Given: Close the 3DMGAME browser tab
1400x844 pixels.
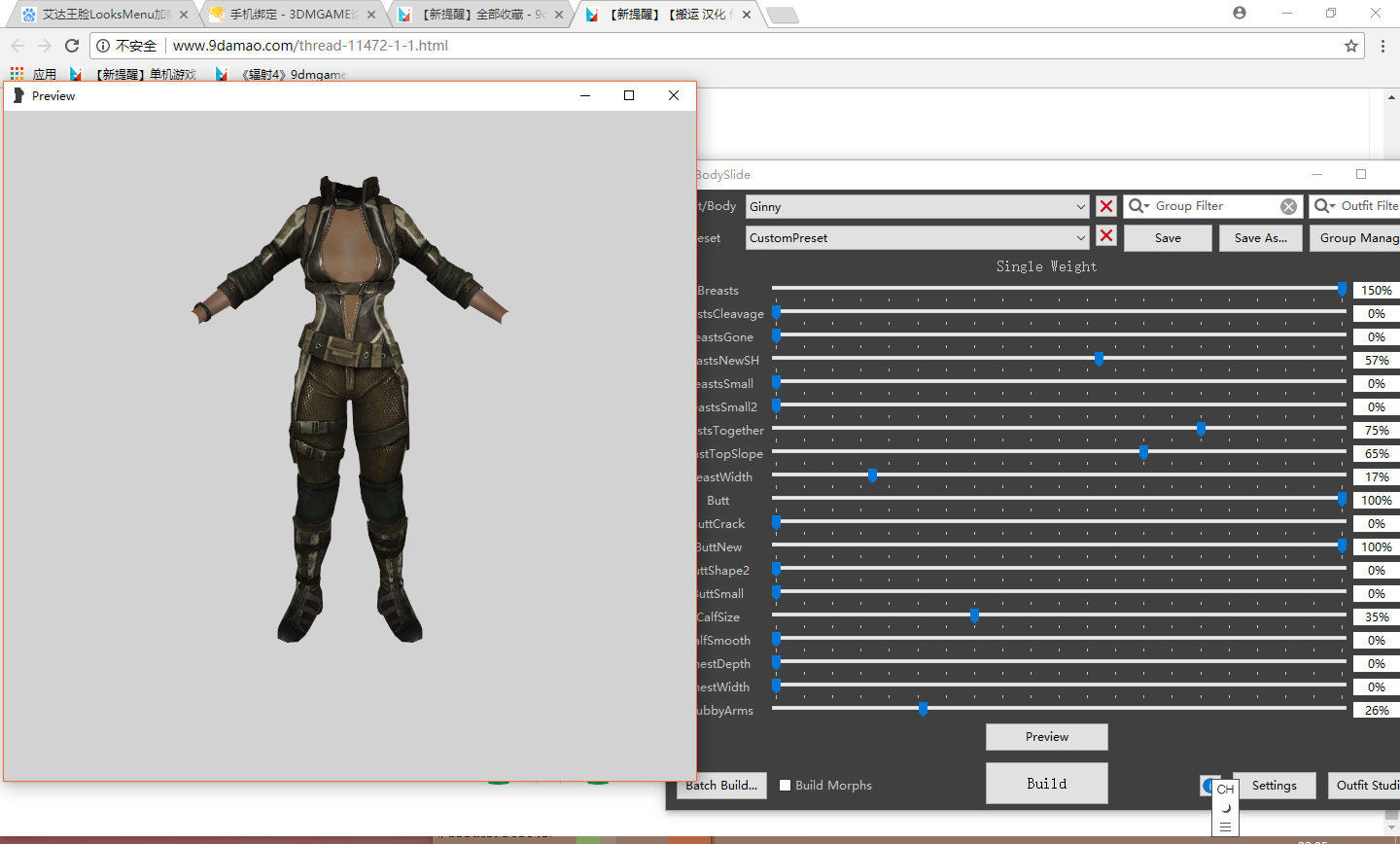Looking at the screenshot, I should pyautogui.click(x=371, y=15).
